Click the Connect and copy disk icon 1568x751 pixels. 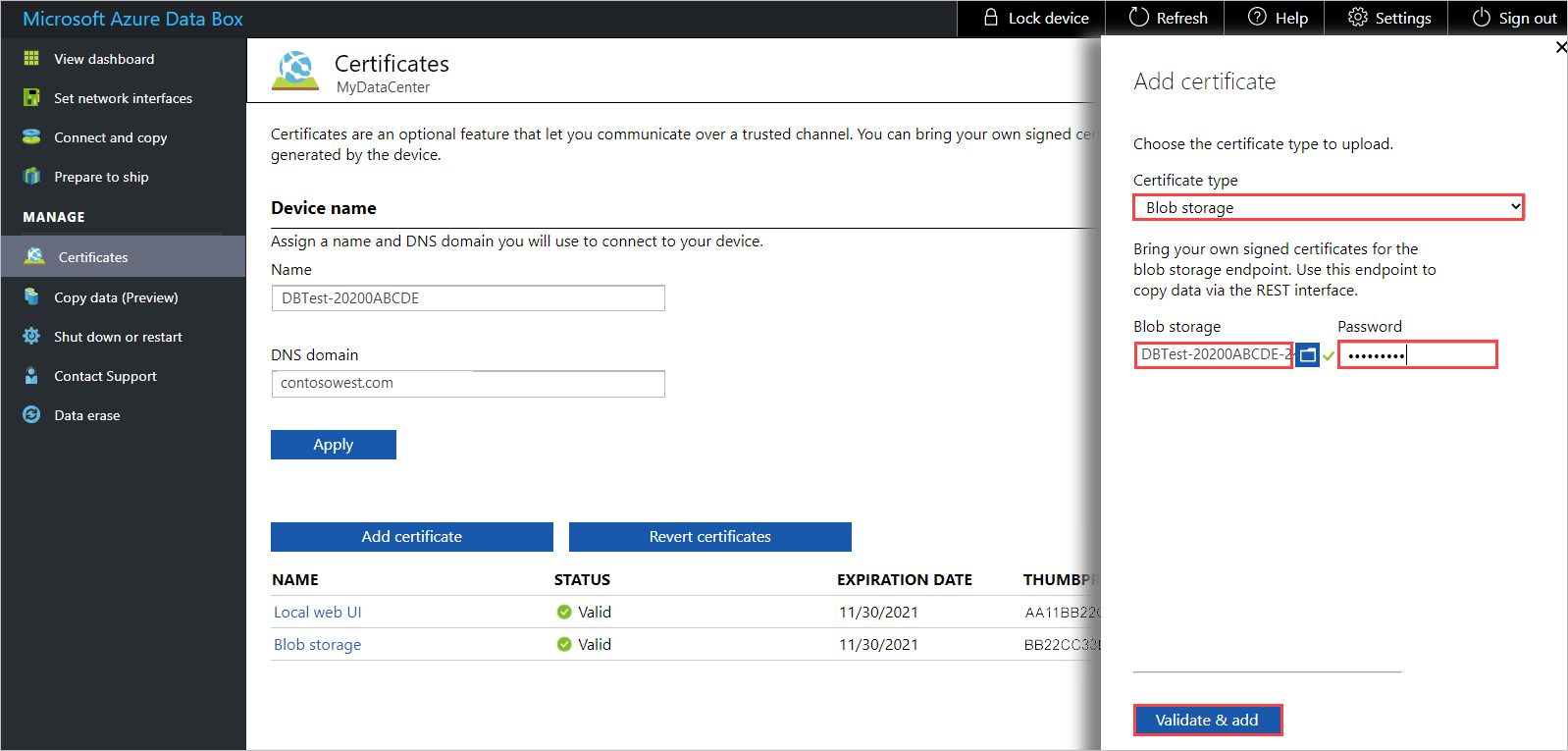click(31, 136)
